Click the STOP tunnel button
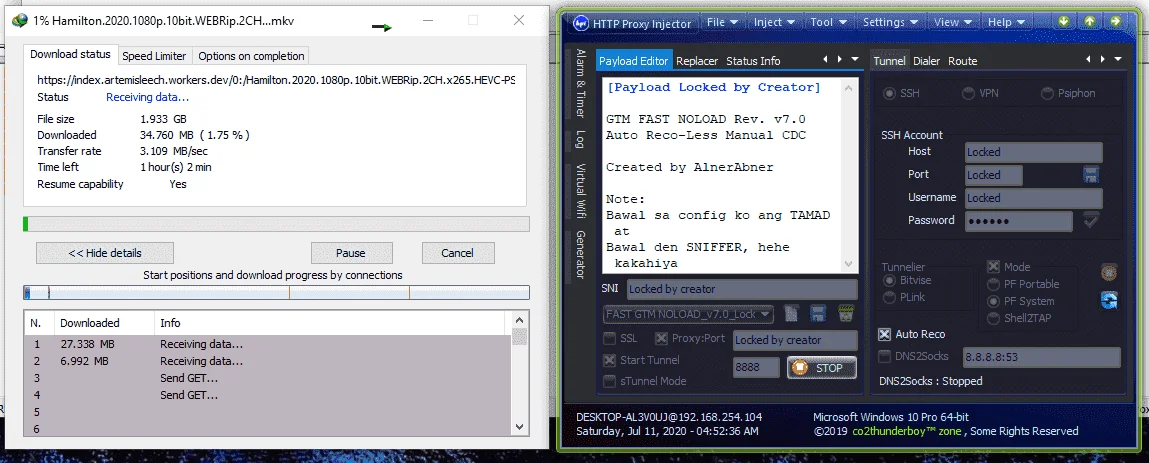The height and width of the screenshot is (463, 1149). pyautogui.click(x=821, y=368)
